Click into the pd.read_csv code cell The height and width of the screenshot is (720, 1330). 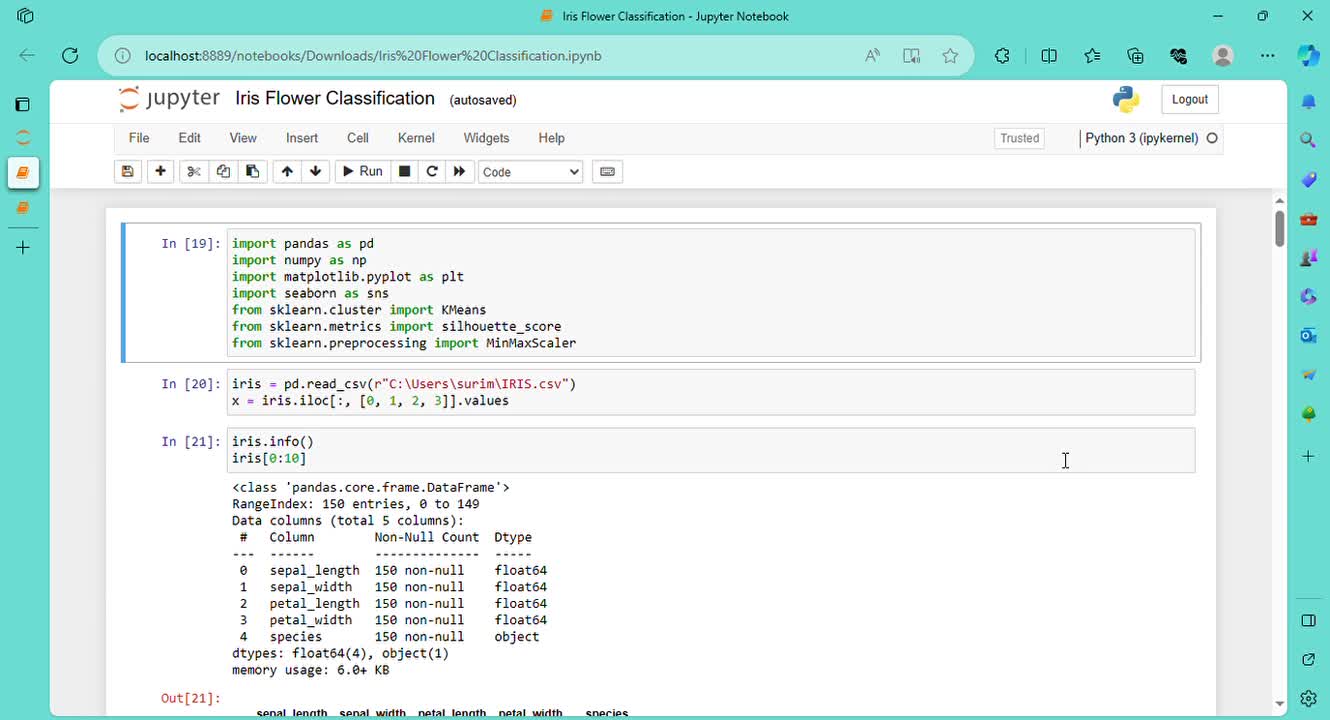(711, 392)
